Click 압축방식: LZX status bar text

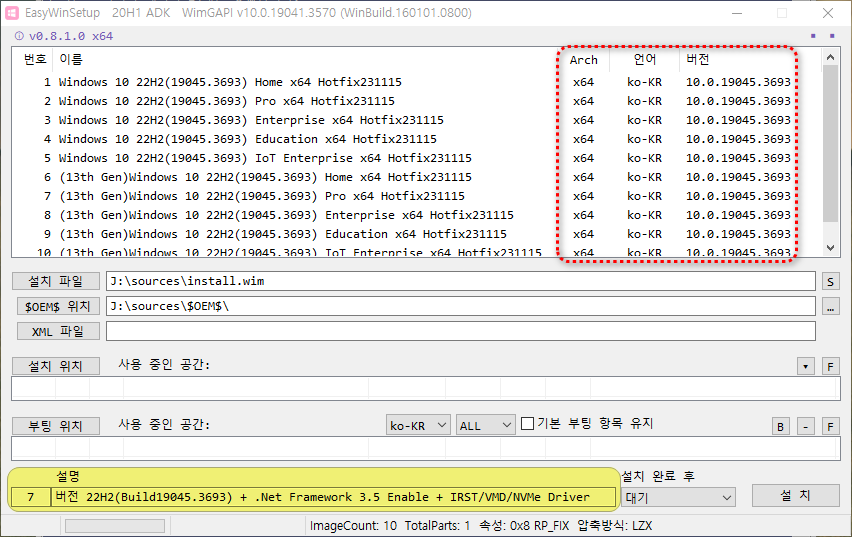point(614,526)
